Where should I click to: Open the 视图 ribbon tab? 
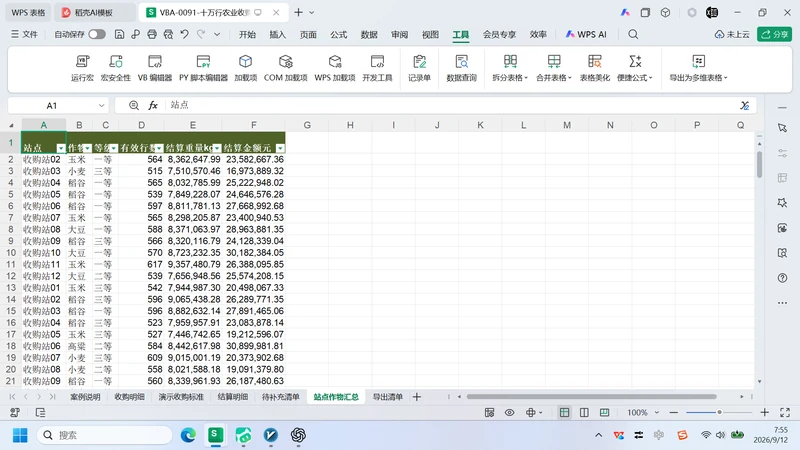click(430, 34)
